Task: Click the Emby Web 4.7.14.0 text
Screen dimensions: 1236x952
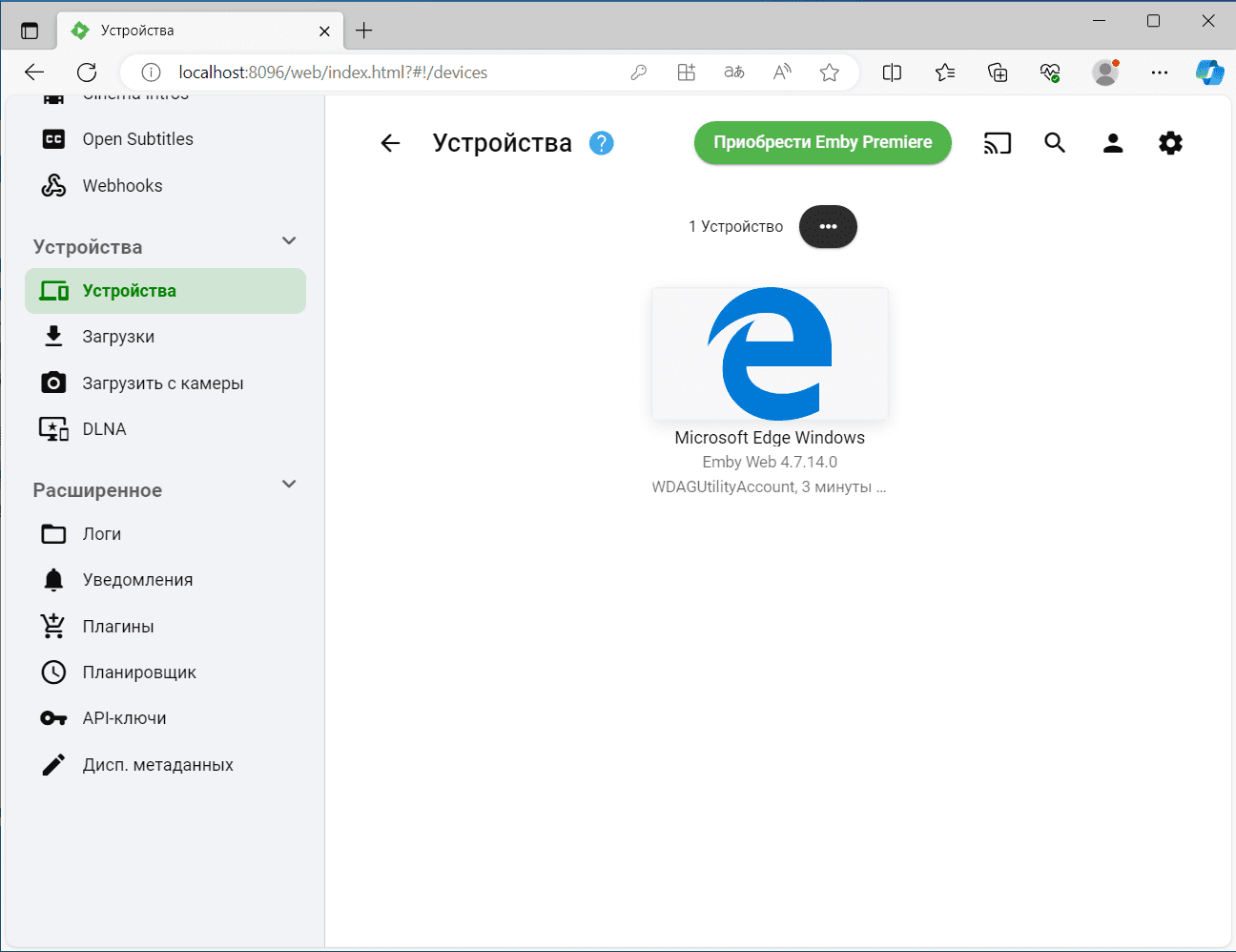Action: [x=770, y=462]
